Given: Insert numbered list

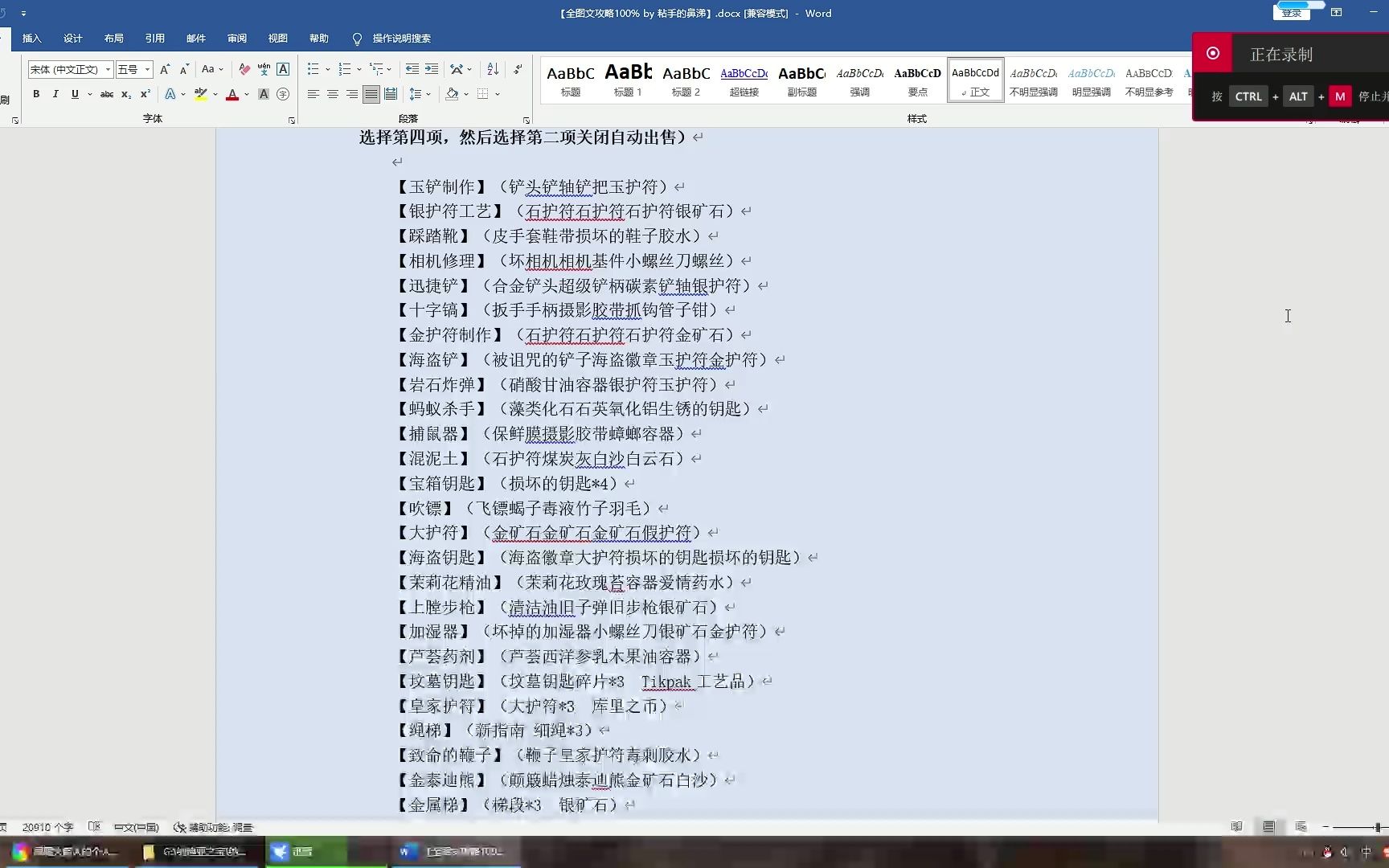Looking at the screenshot, I should click(345, 69).
